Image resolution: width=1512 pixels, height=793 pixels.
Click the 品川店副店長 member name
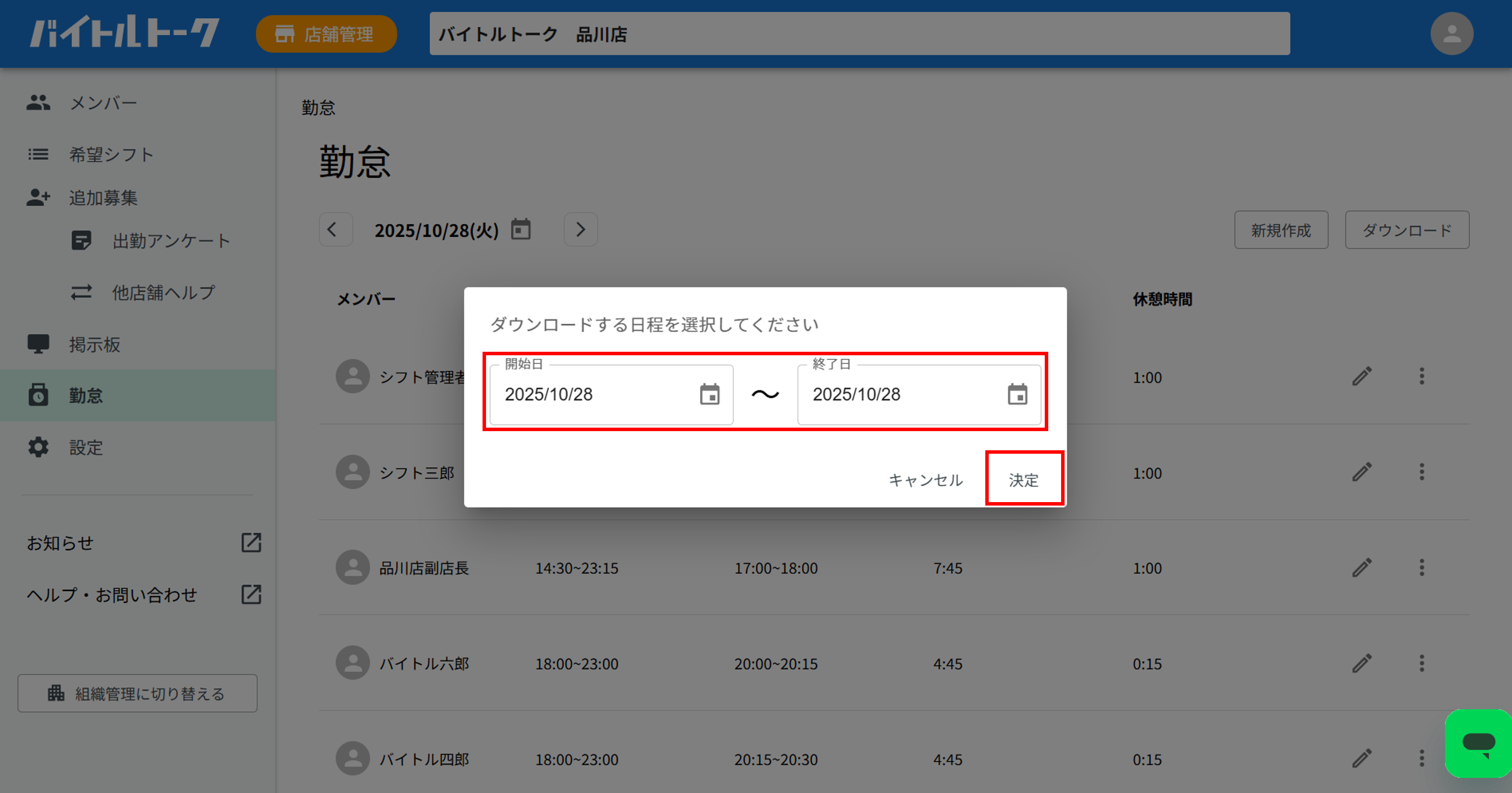[x=424, y=568]
